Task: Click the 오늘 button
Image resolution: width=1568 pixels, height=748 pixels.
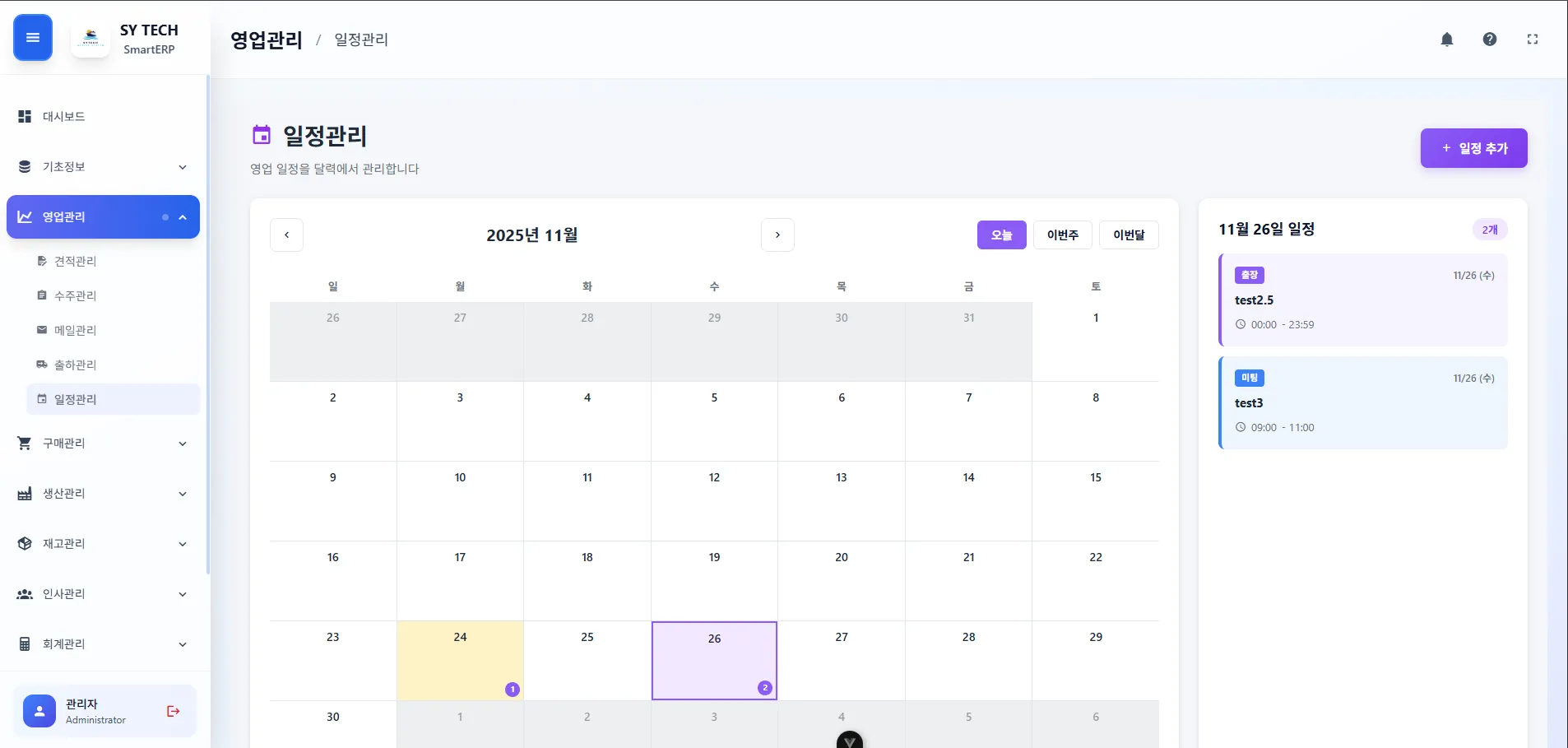Action: click(1001, 235)
